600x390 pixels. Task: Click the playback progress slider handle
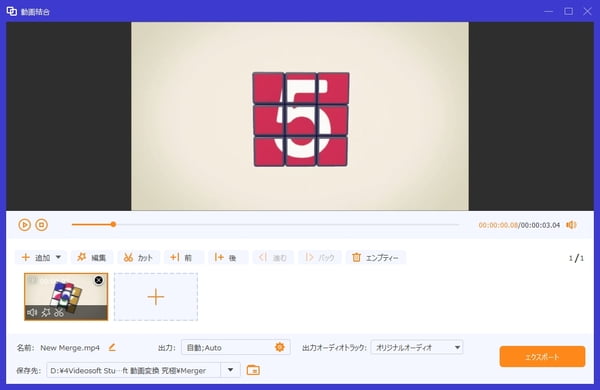click(x=113, y=224)
